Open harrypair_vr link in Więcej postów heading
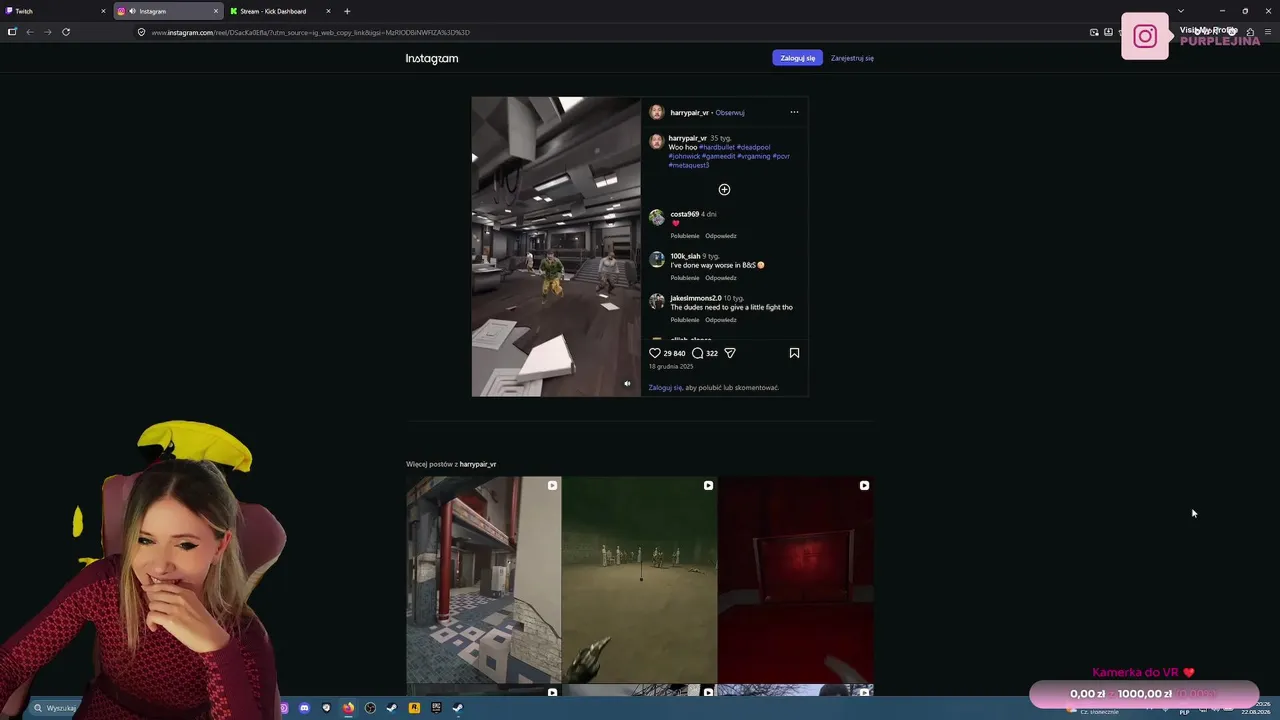This screenshot has height=720, width=1280. [x=478, y=464]
